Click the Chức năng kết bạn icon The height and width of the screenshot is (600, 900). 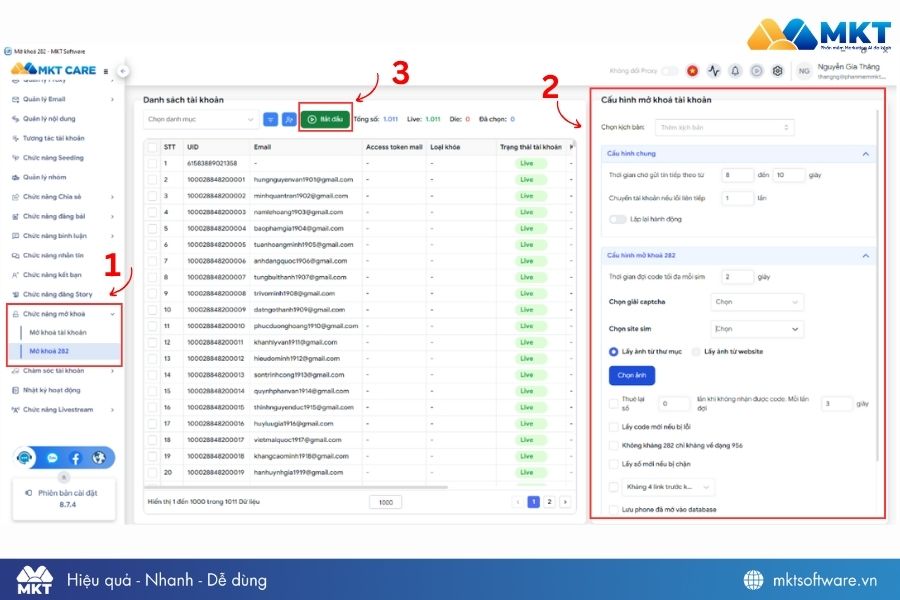click(x=15, y=275)
